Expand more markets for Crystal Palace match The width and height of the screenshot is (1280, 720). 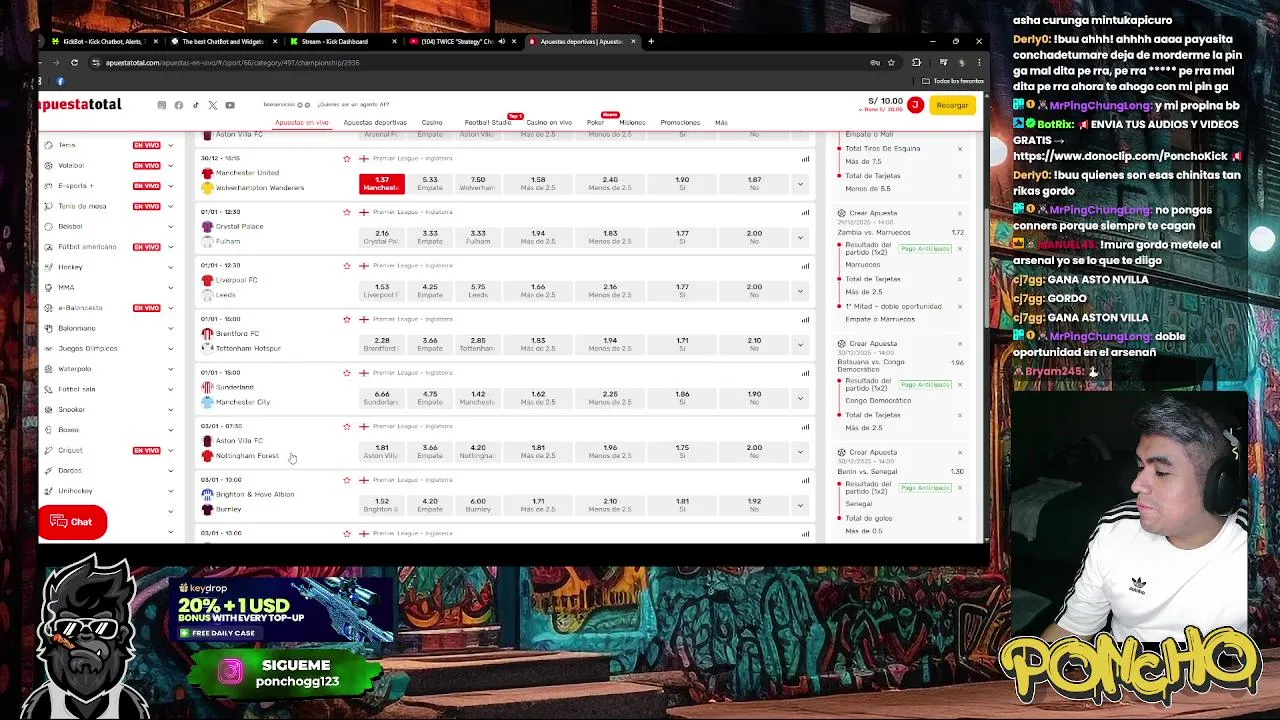coord(800,237)
